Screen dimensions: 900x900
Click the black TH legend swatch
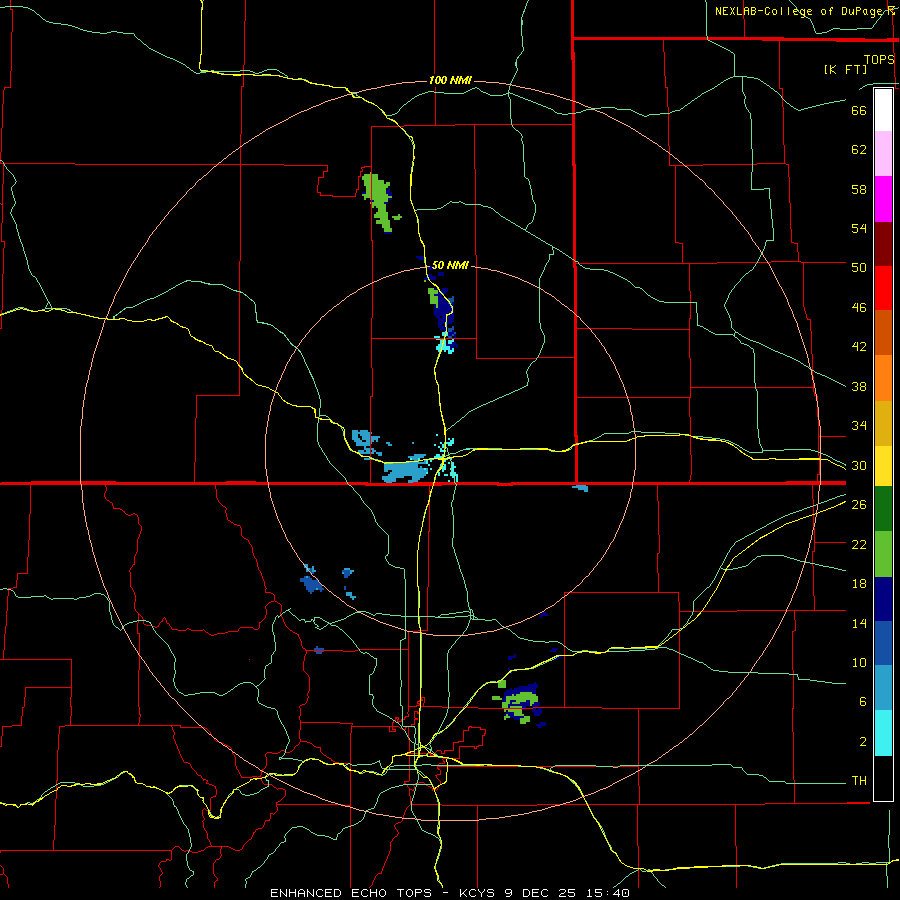pyautogui.click(x=883, y=778)
